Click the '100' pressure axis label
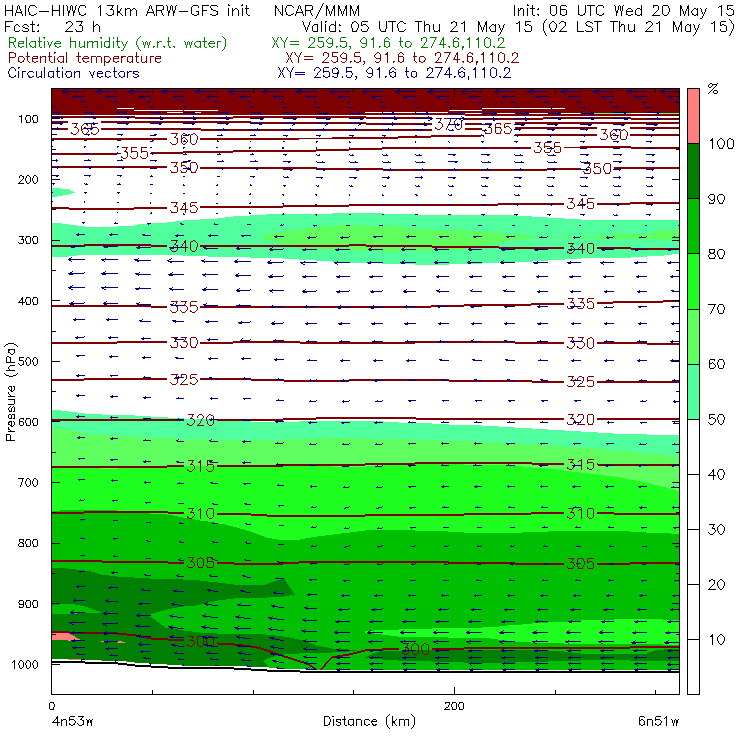Screen dimensions: 740x740 [28, 119]
